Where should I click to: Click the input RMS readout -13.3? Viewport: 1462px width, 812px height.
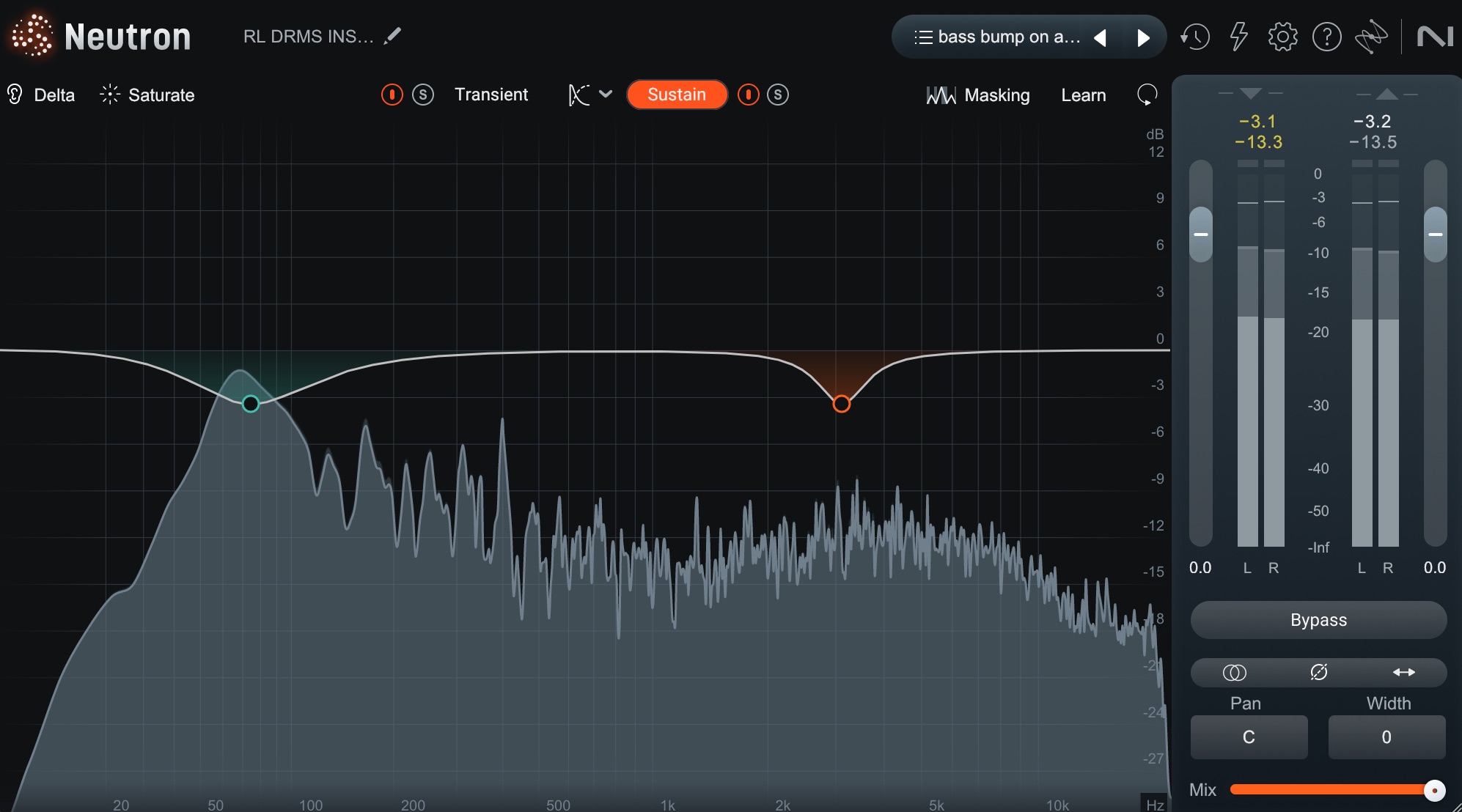[1258, 142]
